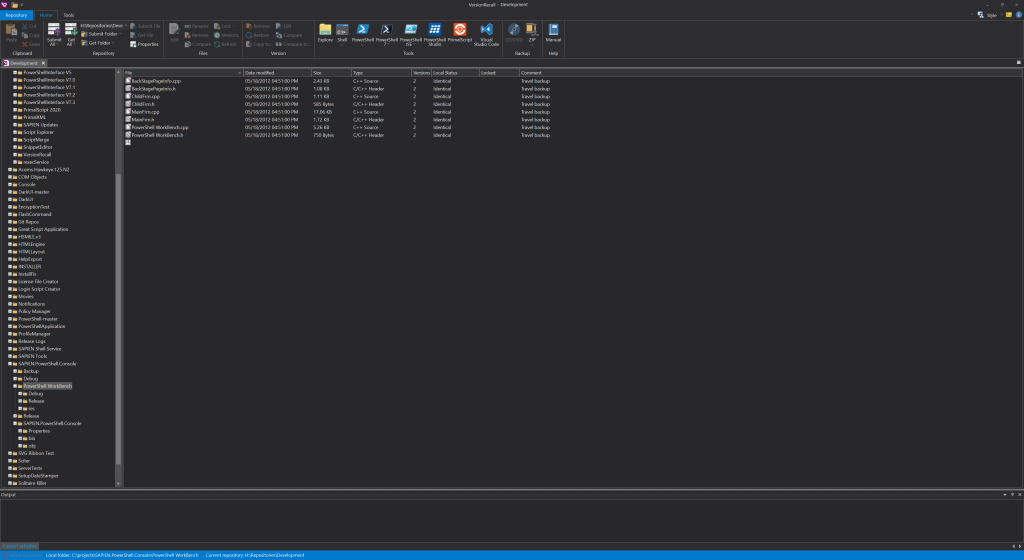Switch to the Tools ribbon tab
Image resolution: width=1024 pixels, height=560 pixels.
68,15
